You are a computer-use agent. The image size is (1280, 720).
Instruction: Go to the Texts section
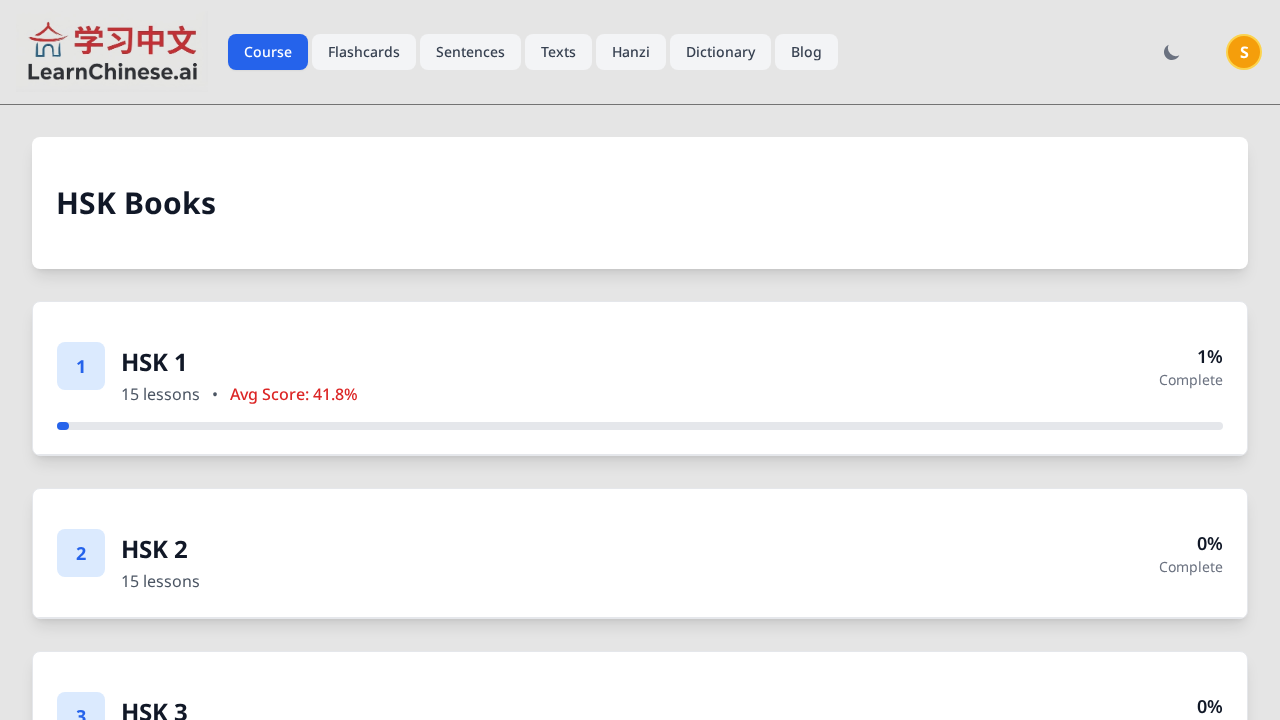click(x=558, y=52)
